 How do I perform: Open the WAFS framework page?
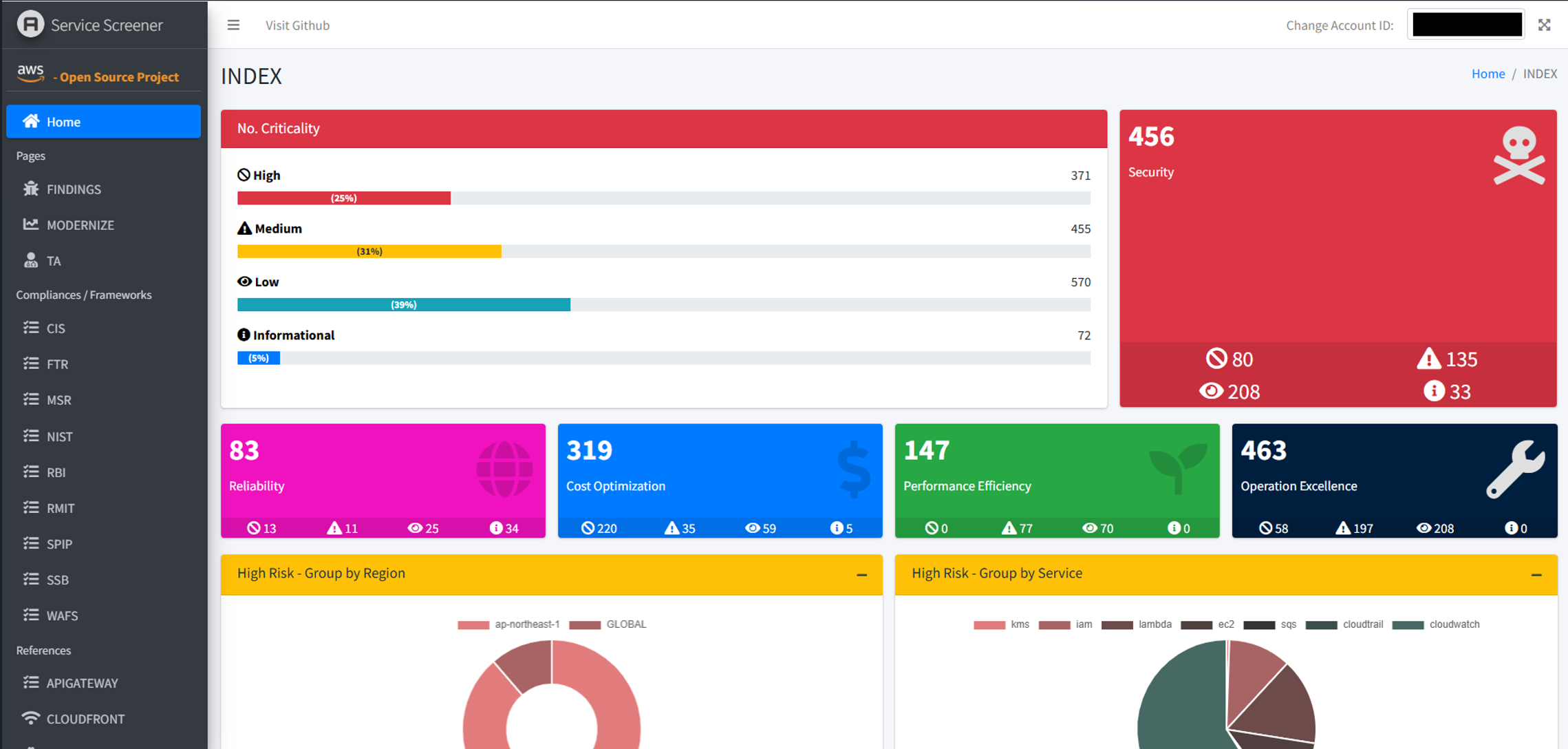[103, 615]
